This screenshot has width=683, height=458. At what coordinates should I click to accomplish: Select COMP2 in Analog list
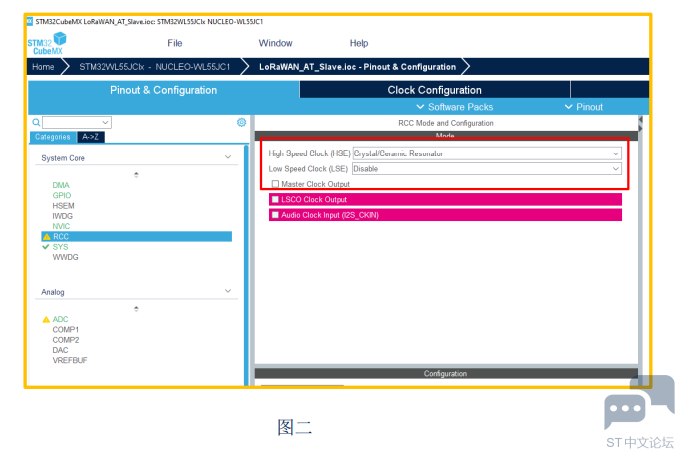point(66,340)
